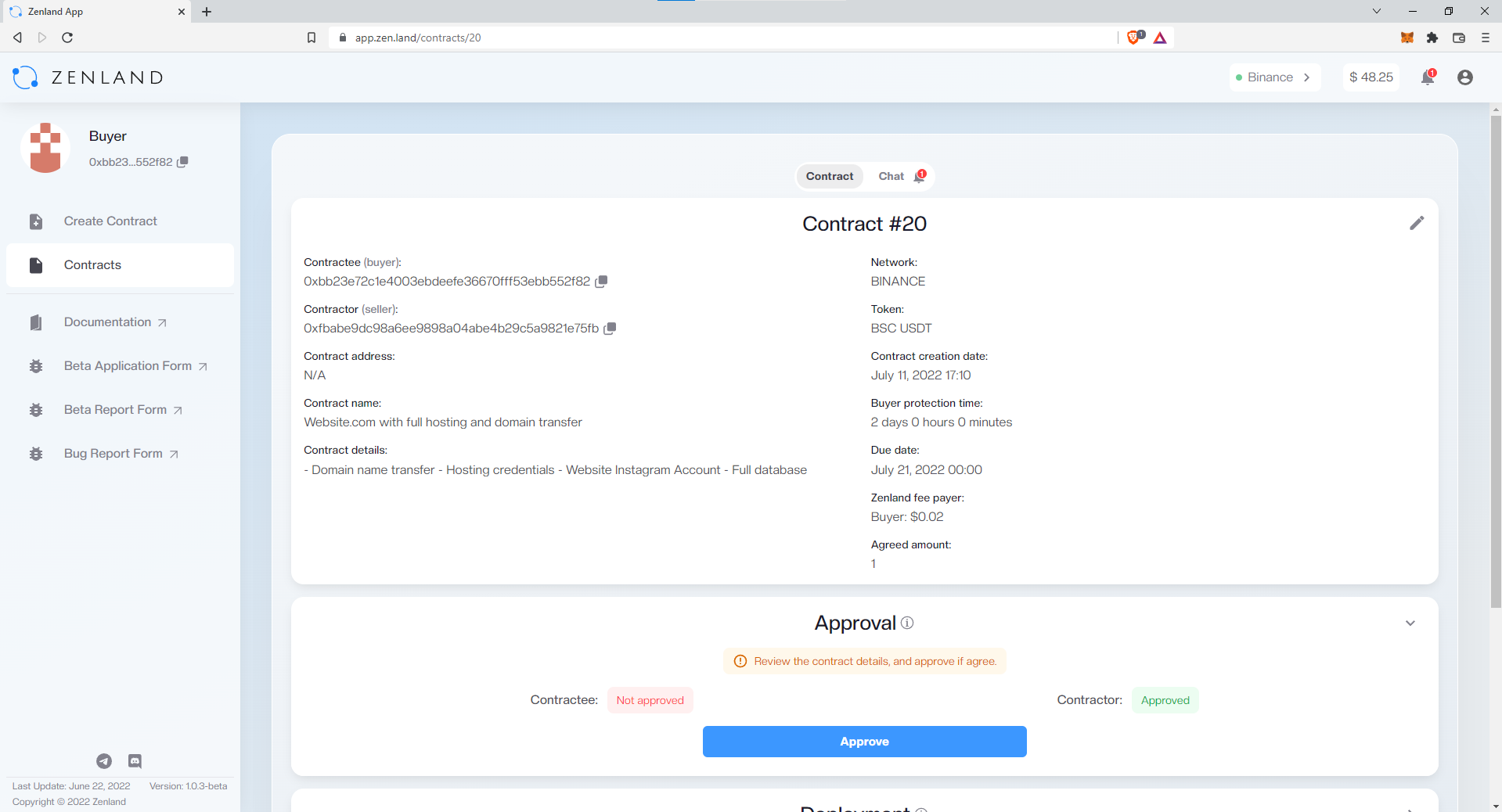Viewport: 1502px width, 812px height.
Task: Click the Beta Application Form bug icon
Action: point(36,366)
